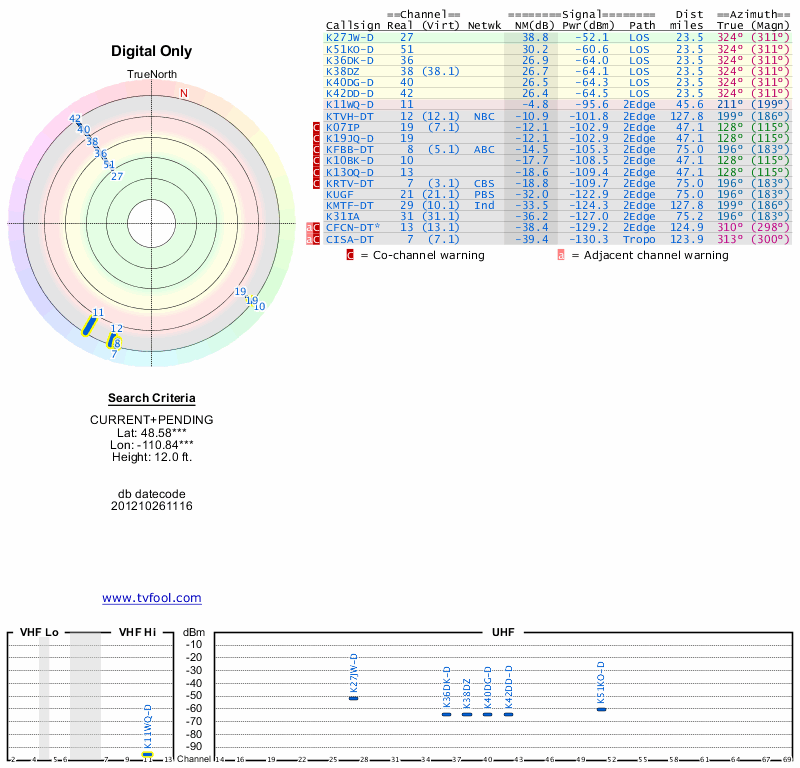Image resolution: width=800 pixels, height=768 pixels.
Task: Click the channel 27 label on the radar
Action: (x=117, y=176)
